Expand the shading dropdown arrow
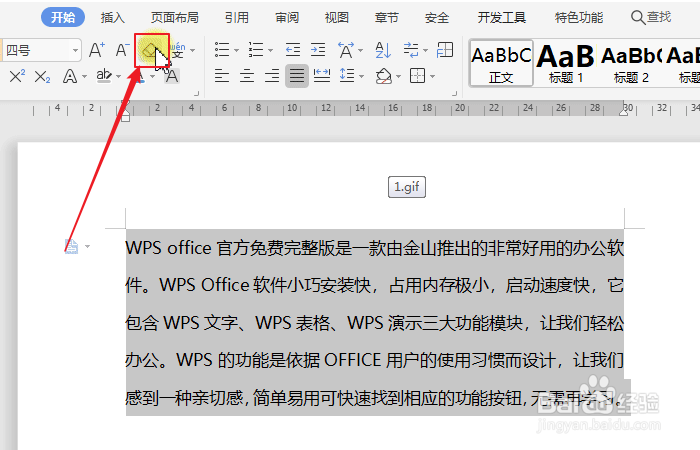 pyautogui.click(x=398, y=77)
